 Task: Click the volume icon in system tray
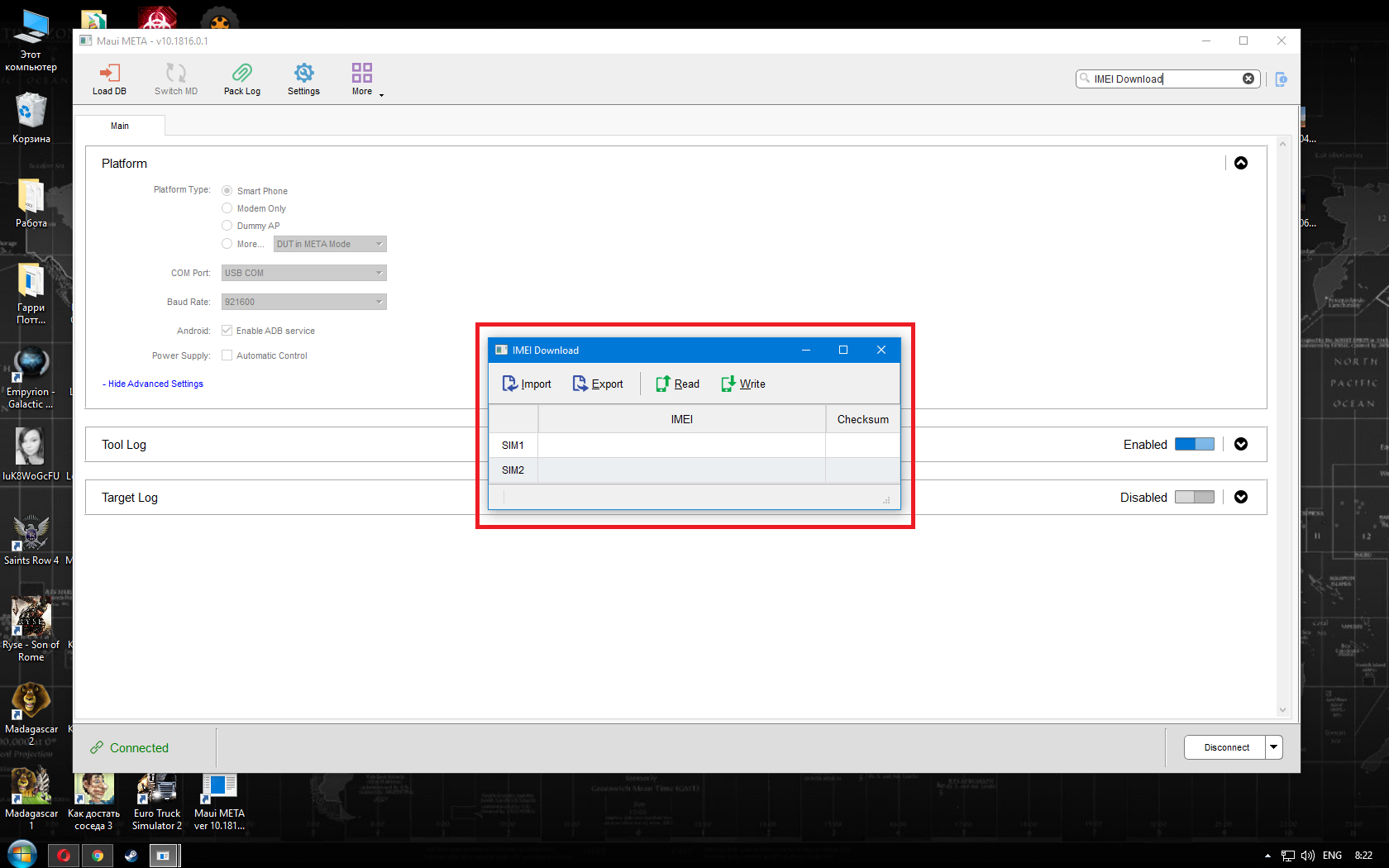coord(1308,856)
